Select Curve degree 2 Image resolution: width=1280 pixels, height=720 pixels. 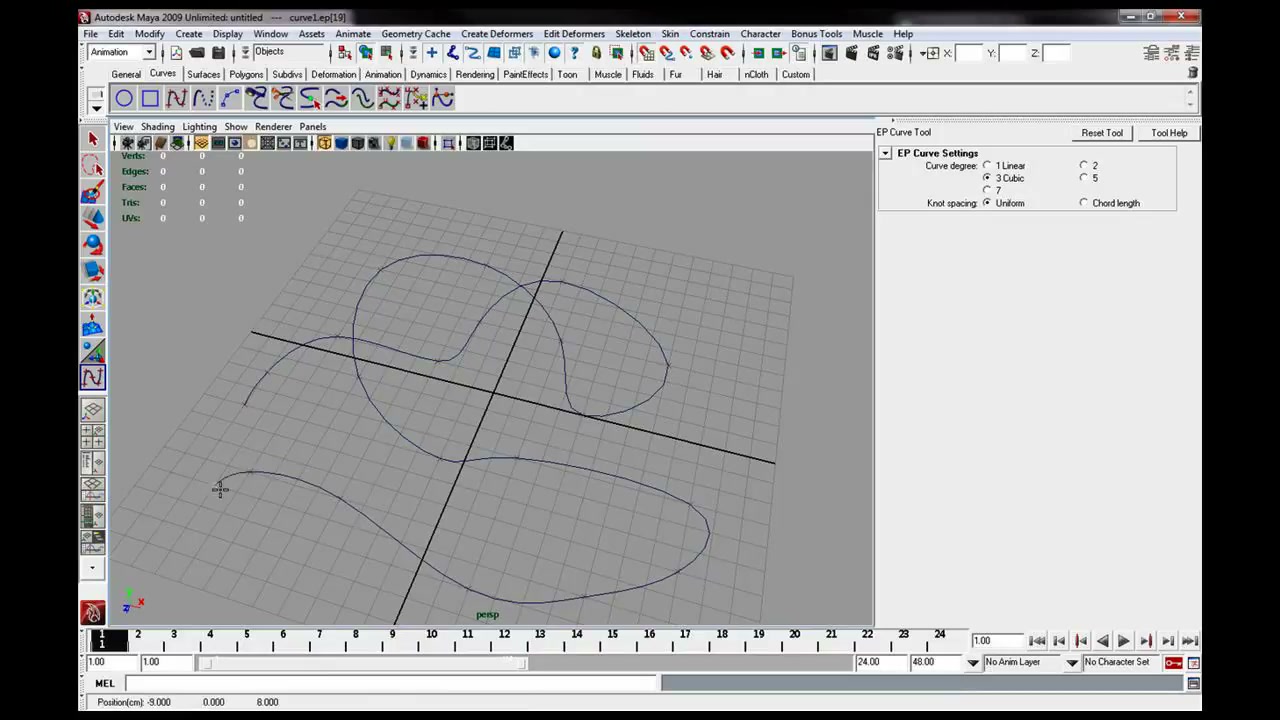point(1084,166)
